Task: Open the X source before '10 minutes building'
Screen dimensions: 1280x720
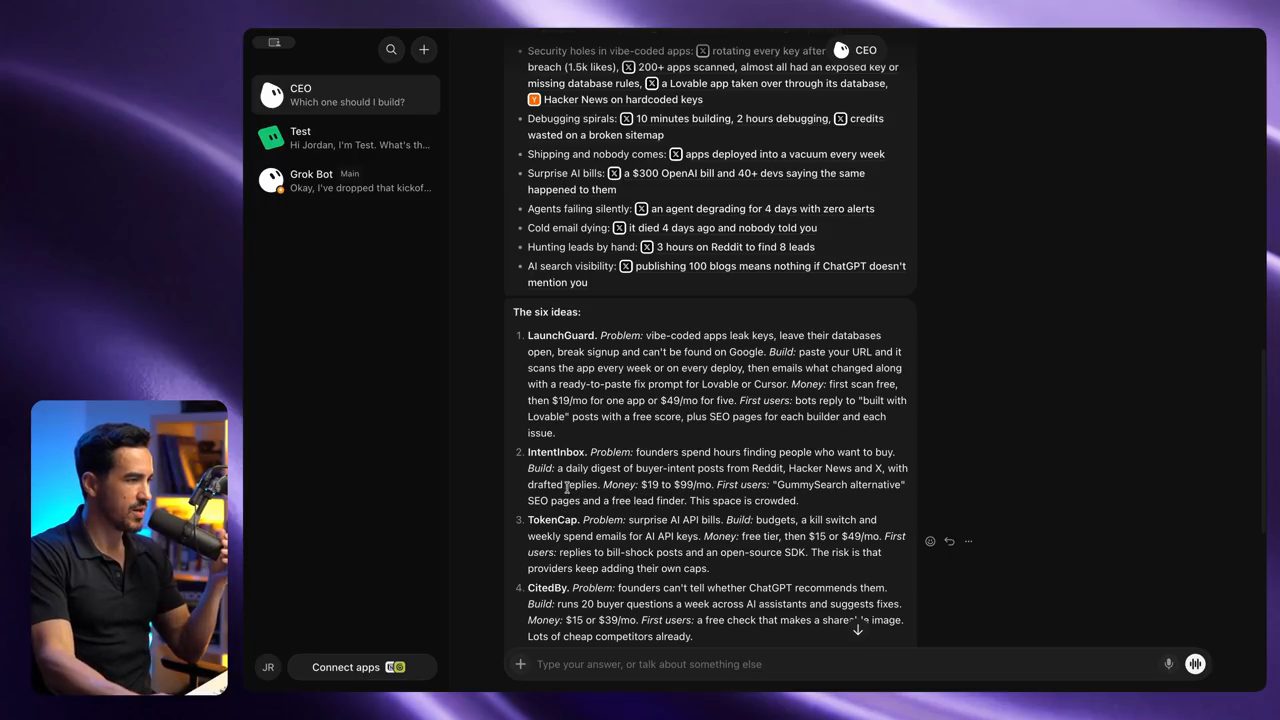Action: click(627, 118)
